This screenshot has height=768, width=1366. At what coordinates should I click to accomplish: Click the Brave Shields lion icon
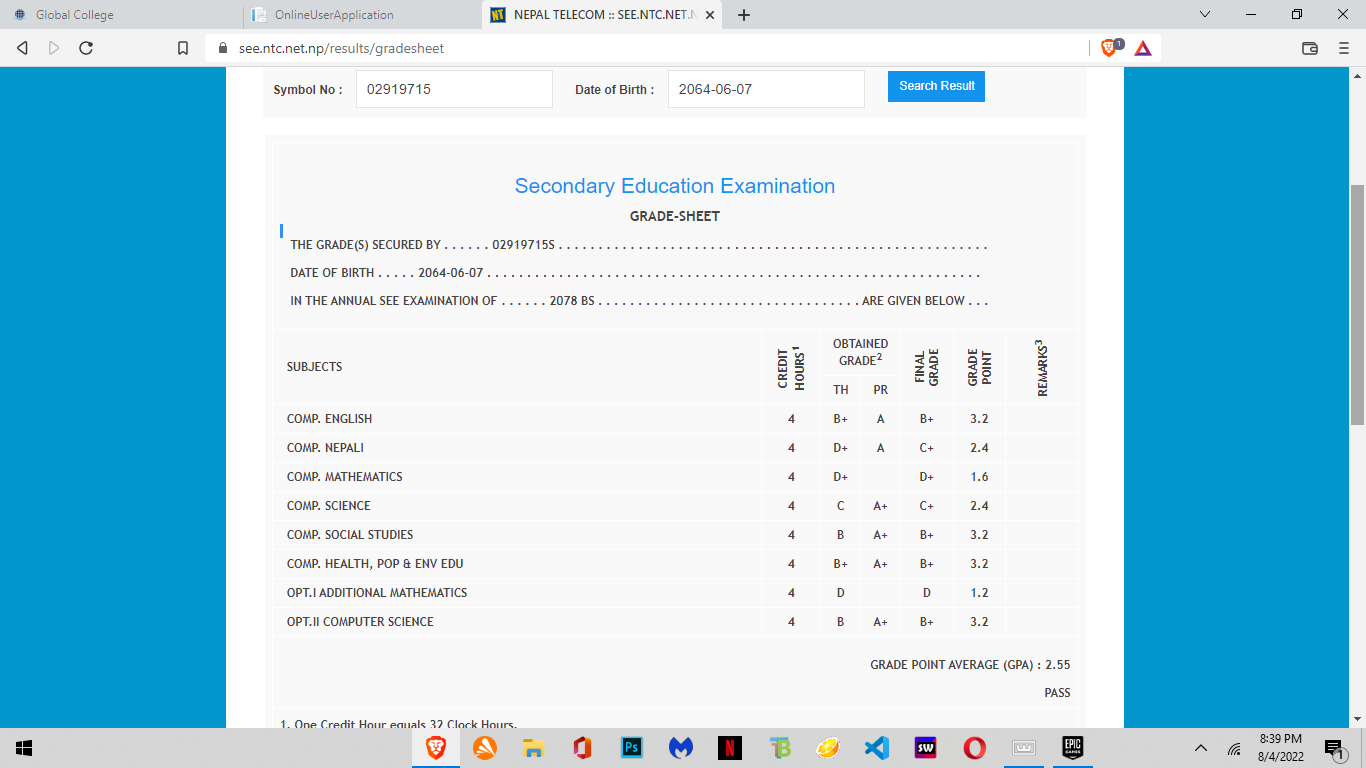tap(1109, 48)
